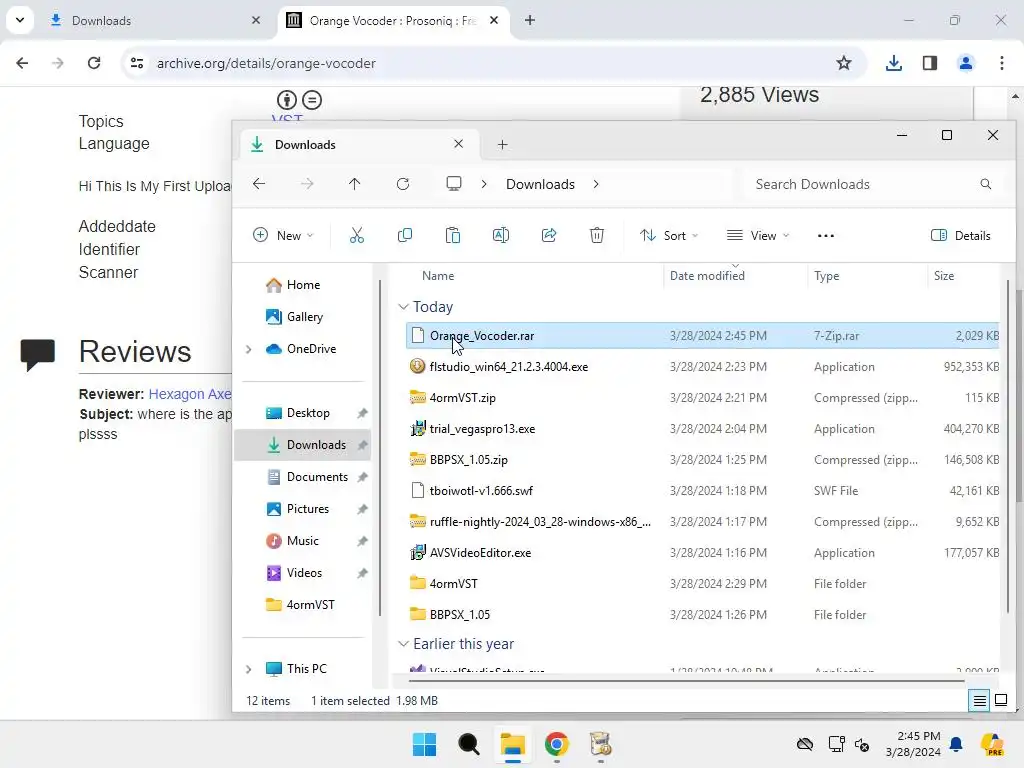Click the Paste clipboard icon
The image size is (1024, 768).
coord(453,236)
